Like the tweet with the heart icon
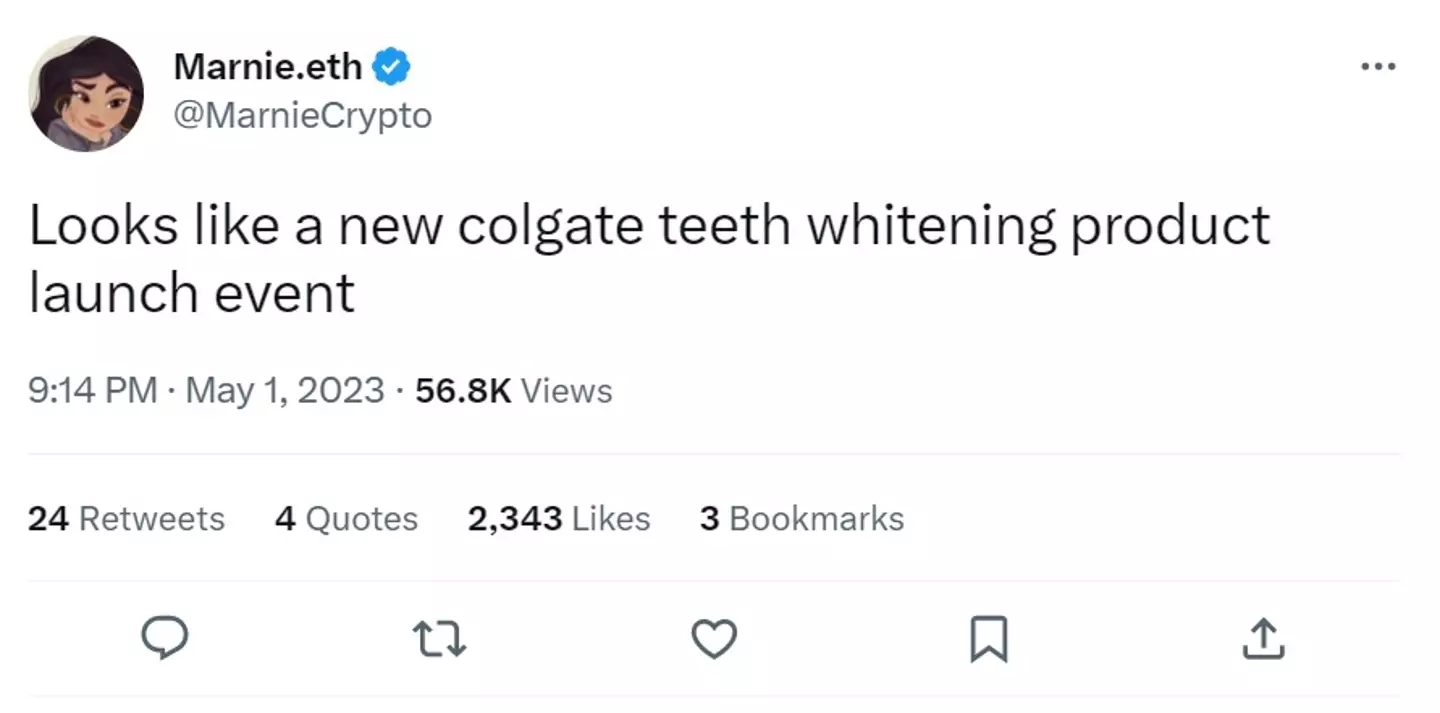Image resolution: width=1440 pixels, height=713 pixels. pyautogui.click(x=715, y=639)
